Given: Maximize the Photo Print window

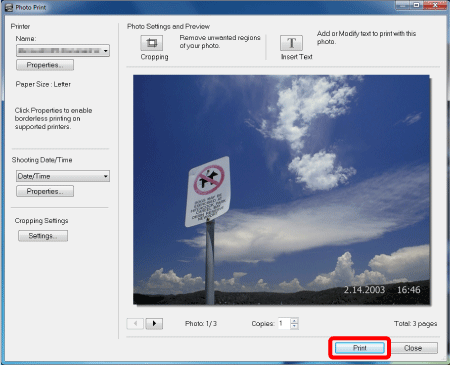Looking at the screenshot, I should click(416, 5).
